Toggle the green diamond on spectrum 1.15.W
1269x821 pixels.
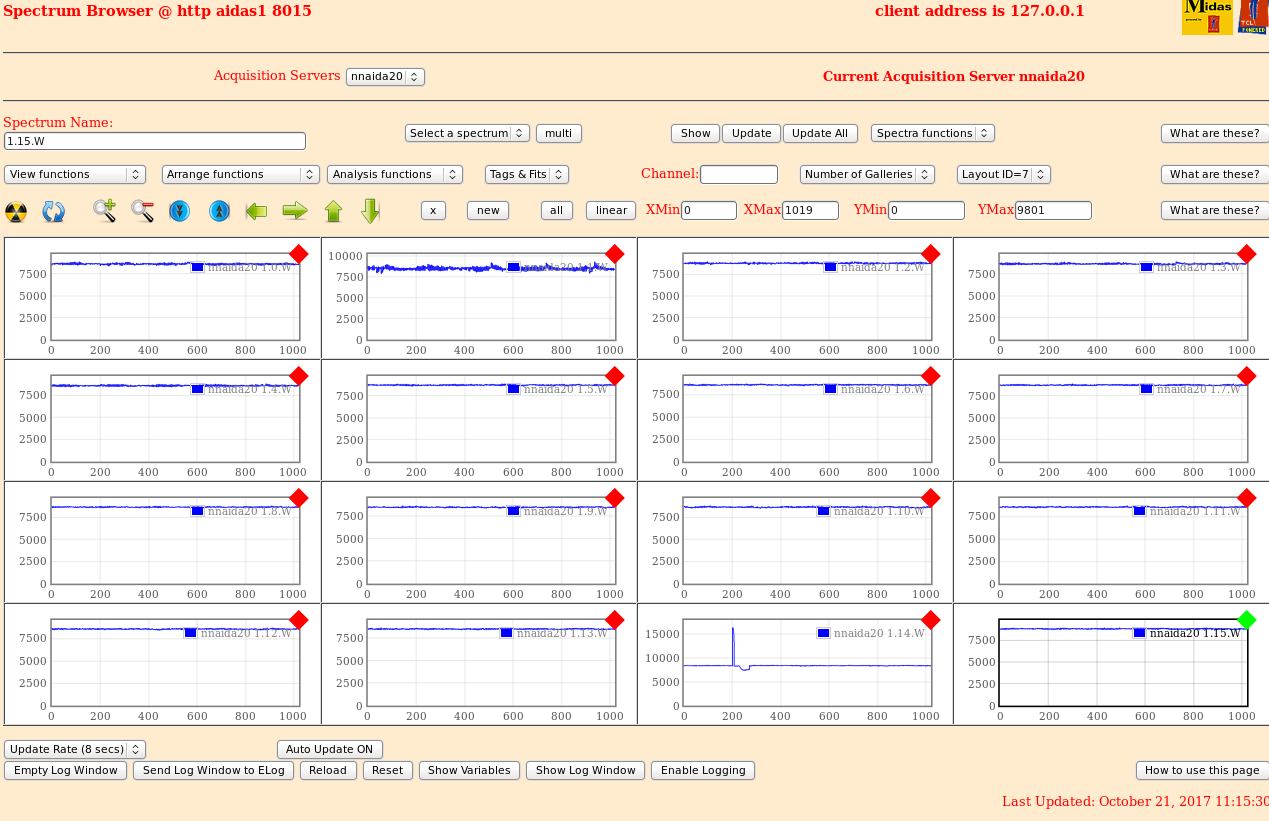[x=1246, y=620]
